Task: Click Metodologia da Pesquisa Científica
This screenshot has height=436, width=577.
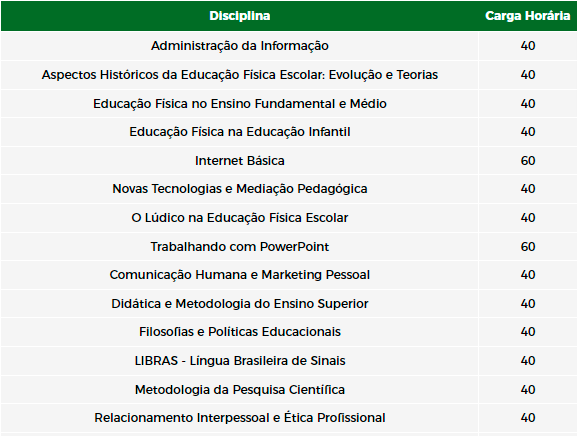Action: tap(240, 390)
